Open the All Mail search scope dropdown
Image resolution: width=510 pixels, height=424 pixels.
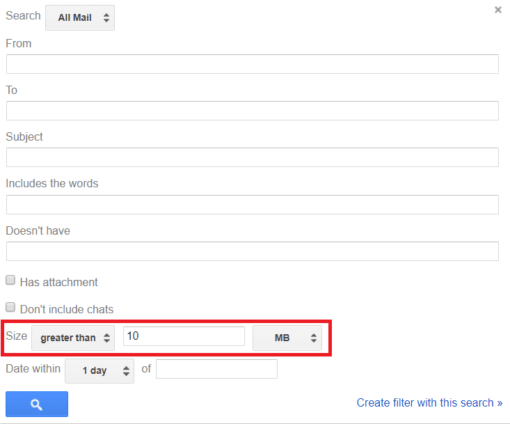tap(80, 18)
